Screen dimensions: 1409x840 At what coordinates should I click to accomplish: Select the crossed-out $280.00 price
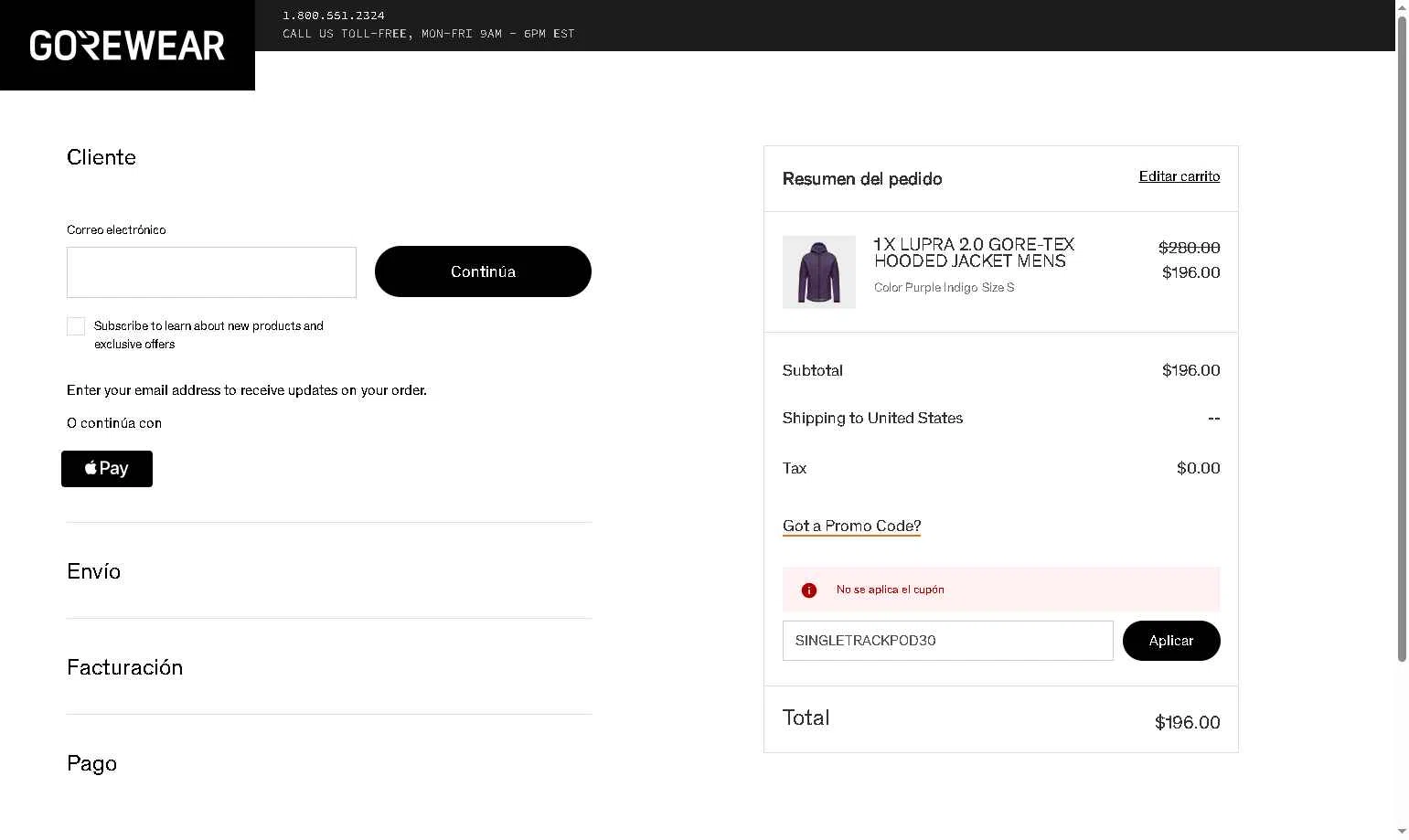point(1190,248)
